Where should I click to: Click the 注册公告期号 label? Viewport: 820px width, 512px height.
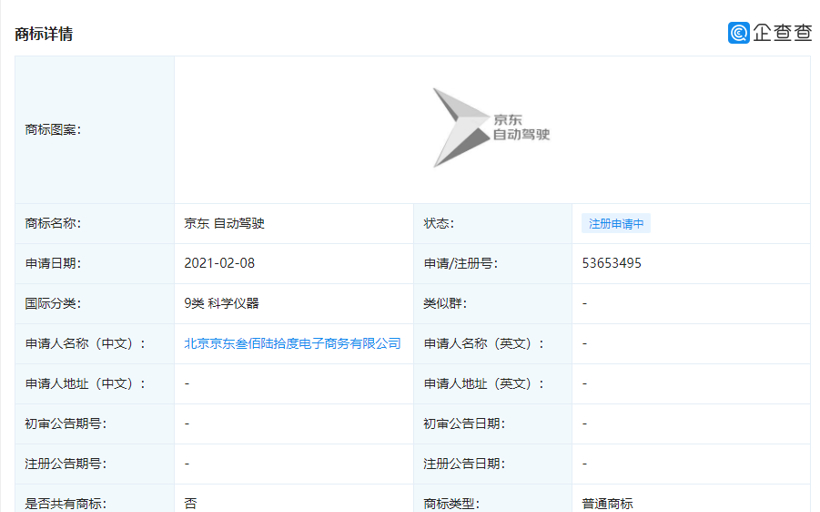(65, 464)
